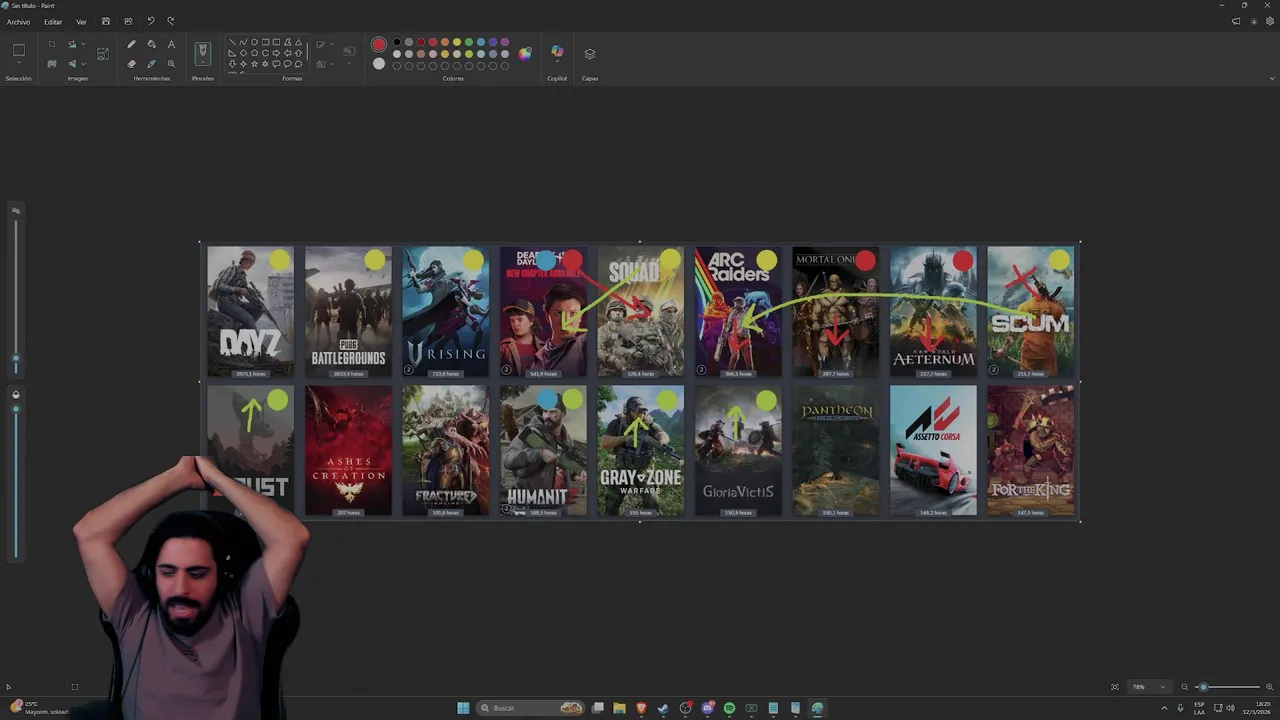This screenshot has height=720, width=1280.
Task: Click the Undo arrow
Action: pyautogui.click(x=151, y=21)
